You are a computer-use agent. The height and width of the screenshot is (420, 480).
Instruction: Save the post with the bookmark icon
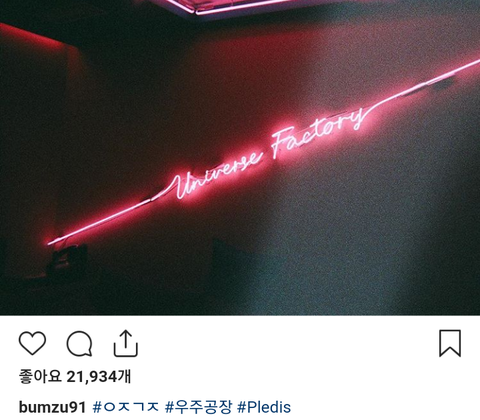(450, 343)
